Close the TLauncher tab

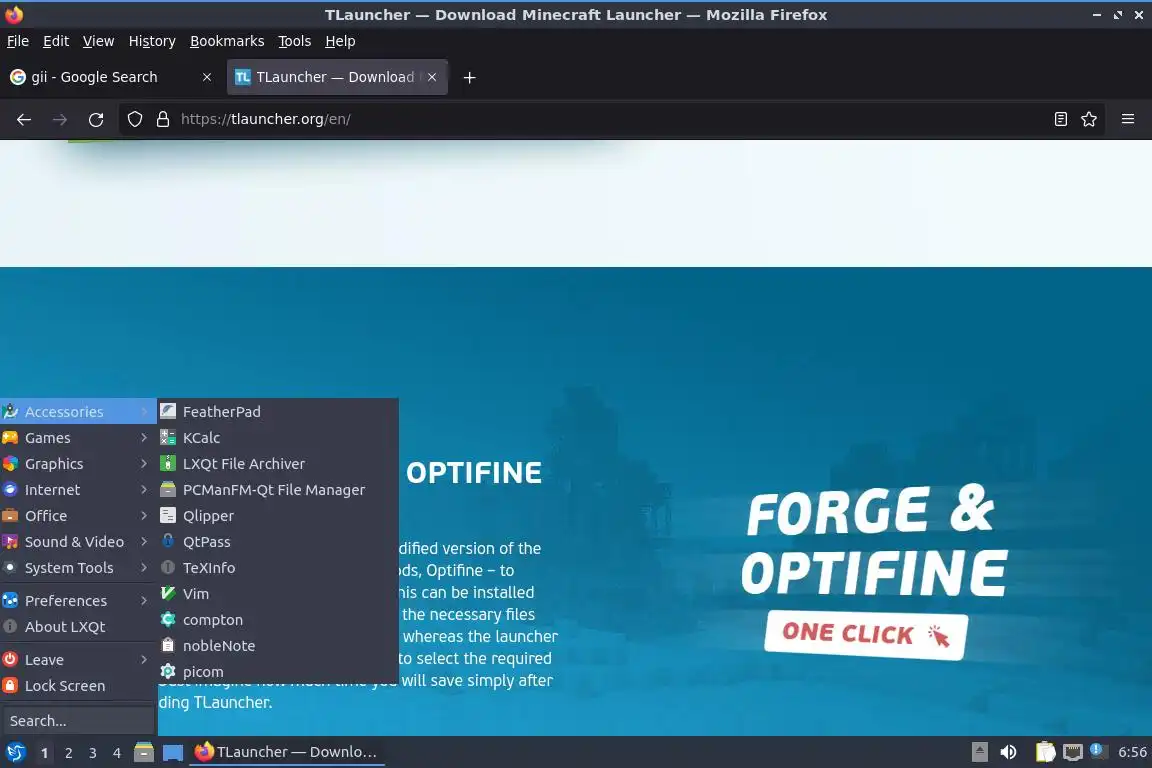432,77
